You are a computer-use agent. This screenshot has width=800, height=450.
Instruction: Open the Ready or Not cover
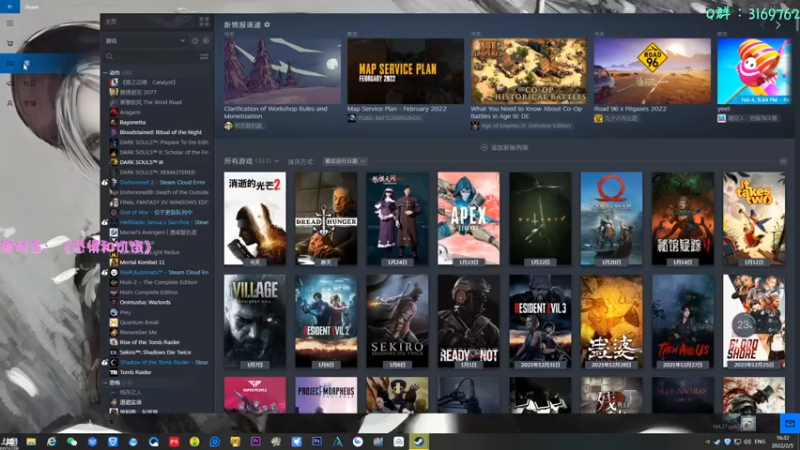pos(468,321)
